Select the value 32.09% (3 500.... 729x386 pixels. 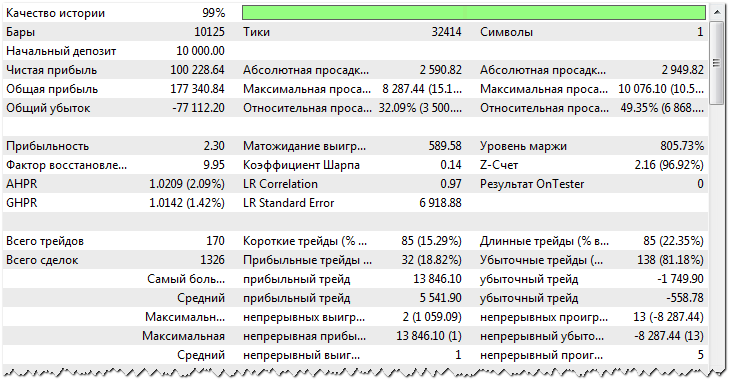point(420,108)
